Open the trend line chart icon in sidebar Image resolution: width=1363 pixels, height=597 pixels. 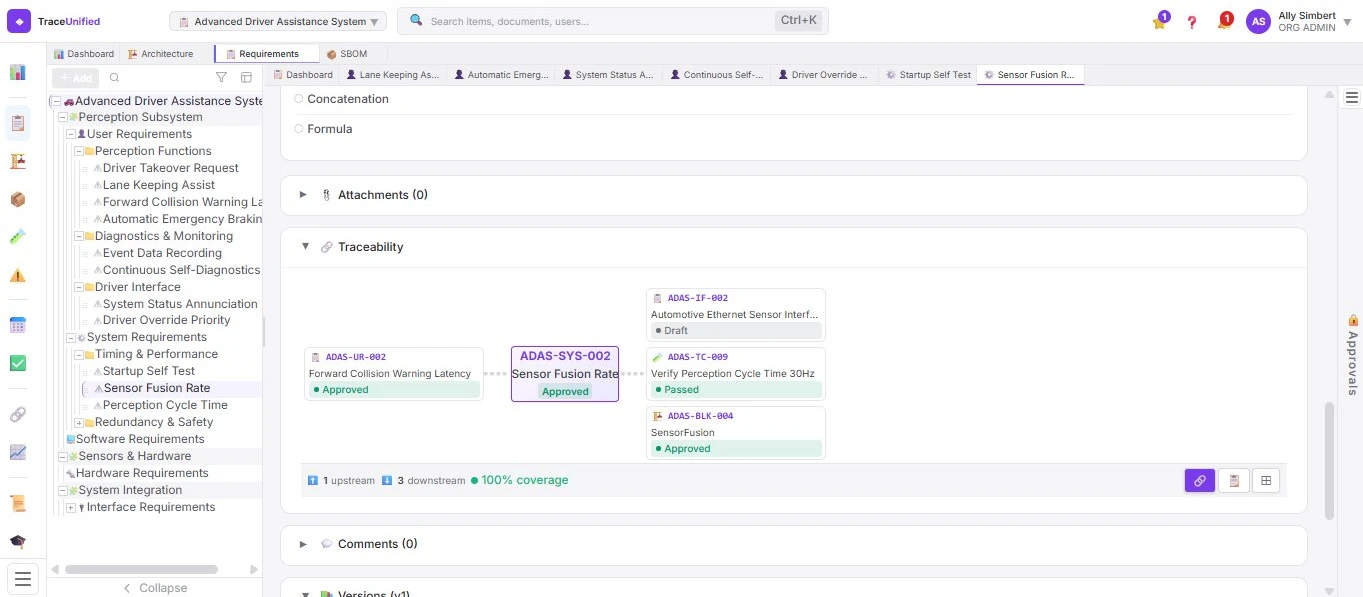coord(18,452)
